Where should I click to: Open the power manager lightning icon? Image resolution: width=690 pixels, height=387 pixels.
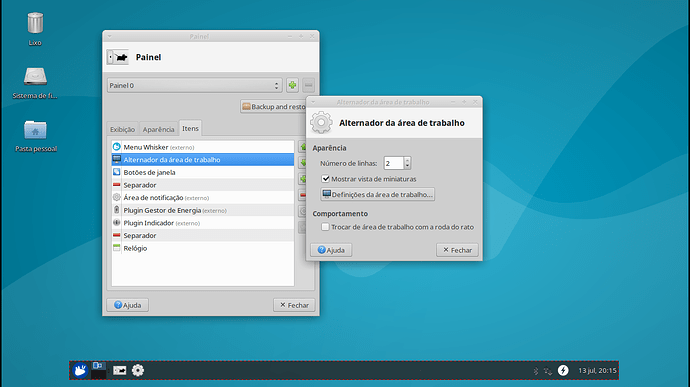563,370
